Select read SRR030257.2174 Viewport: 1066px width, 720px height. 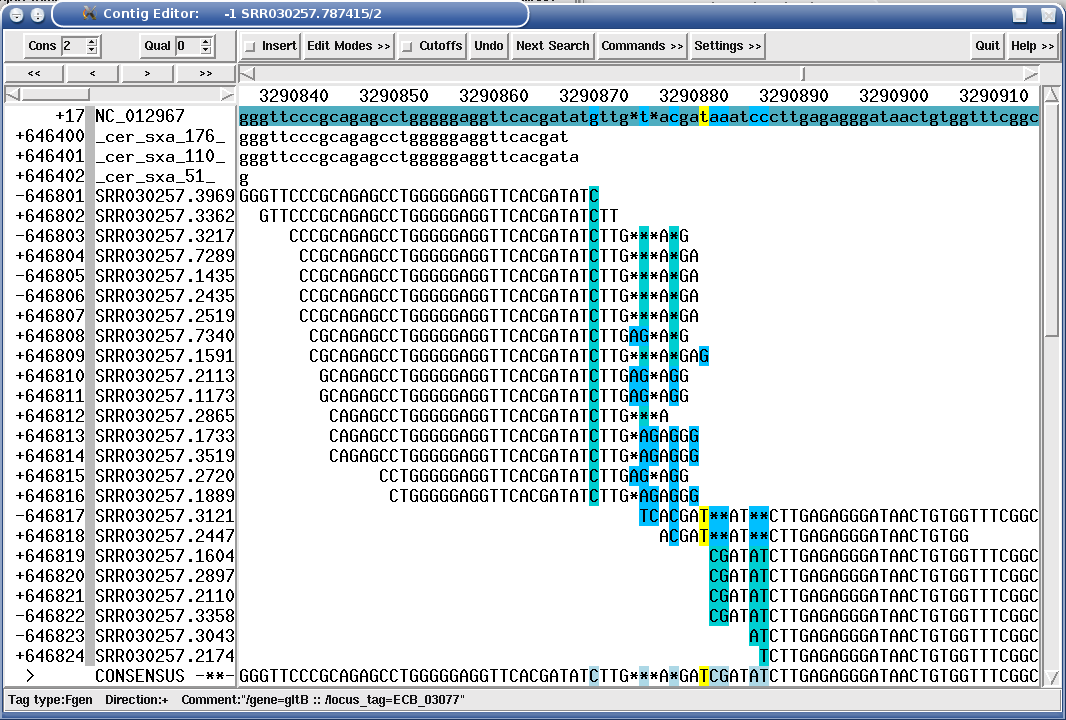pos(165,656)
